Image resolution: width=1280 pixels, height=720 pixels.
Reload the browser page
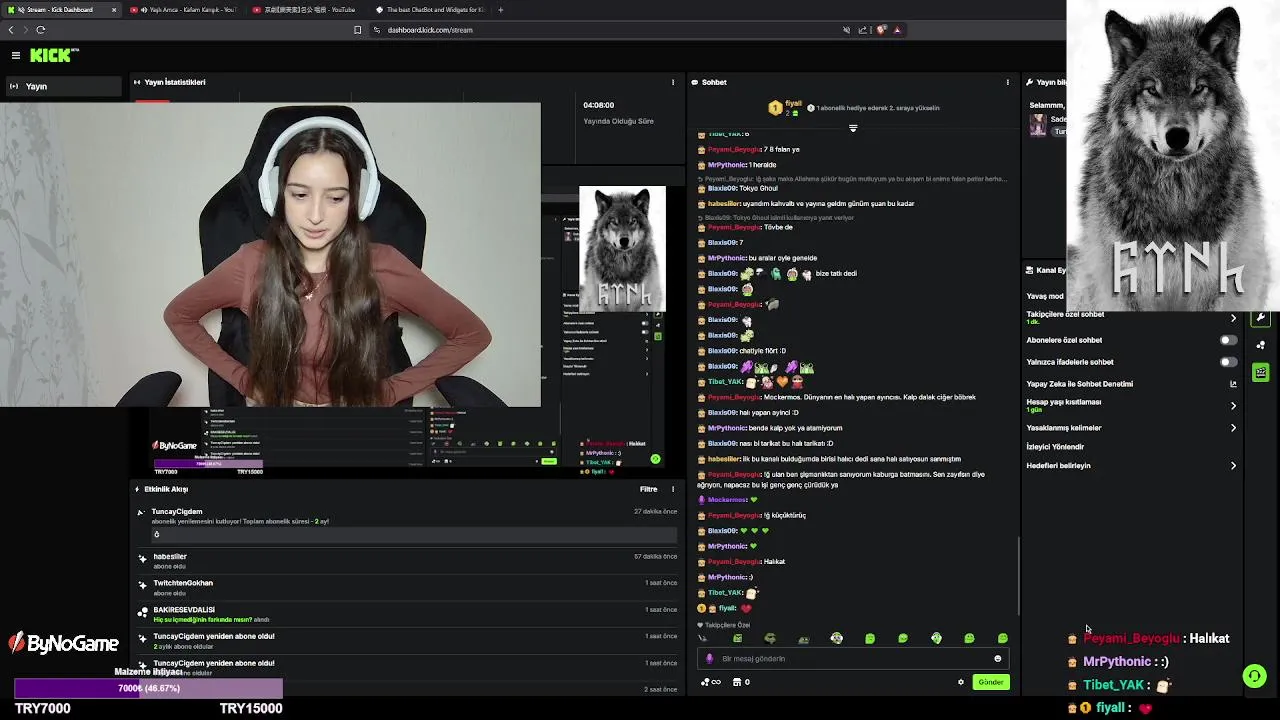pyautogui.click(x=41, y=30)
